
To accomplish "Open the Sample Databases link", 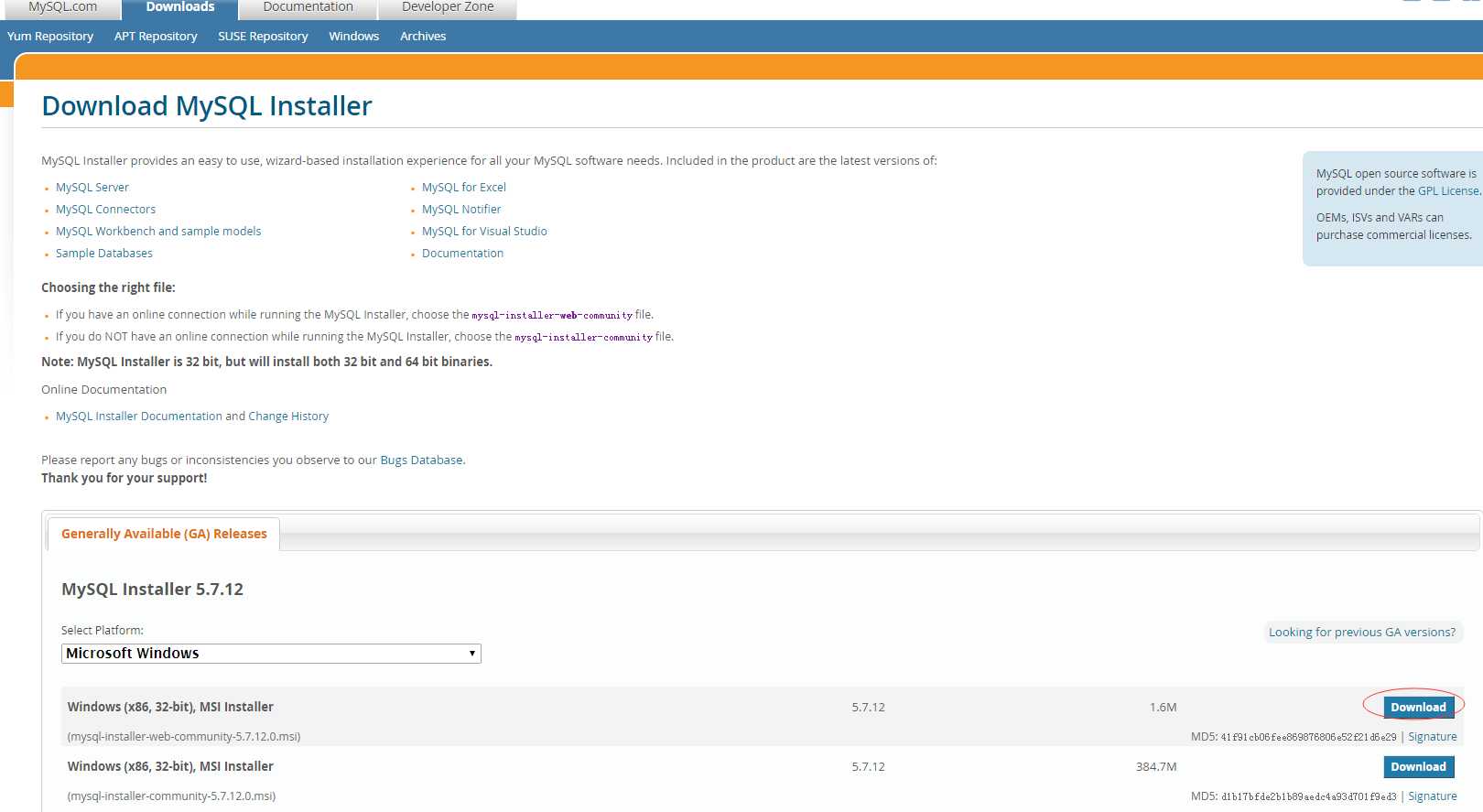I will point(104,254).
